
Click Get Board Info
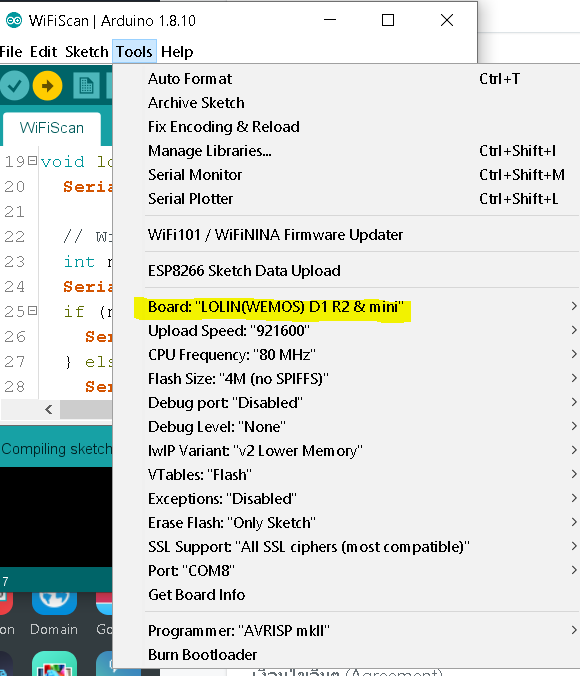pos(356,595)
